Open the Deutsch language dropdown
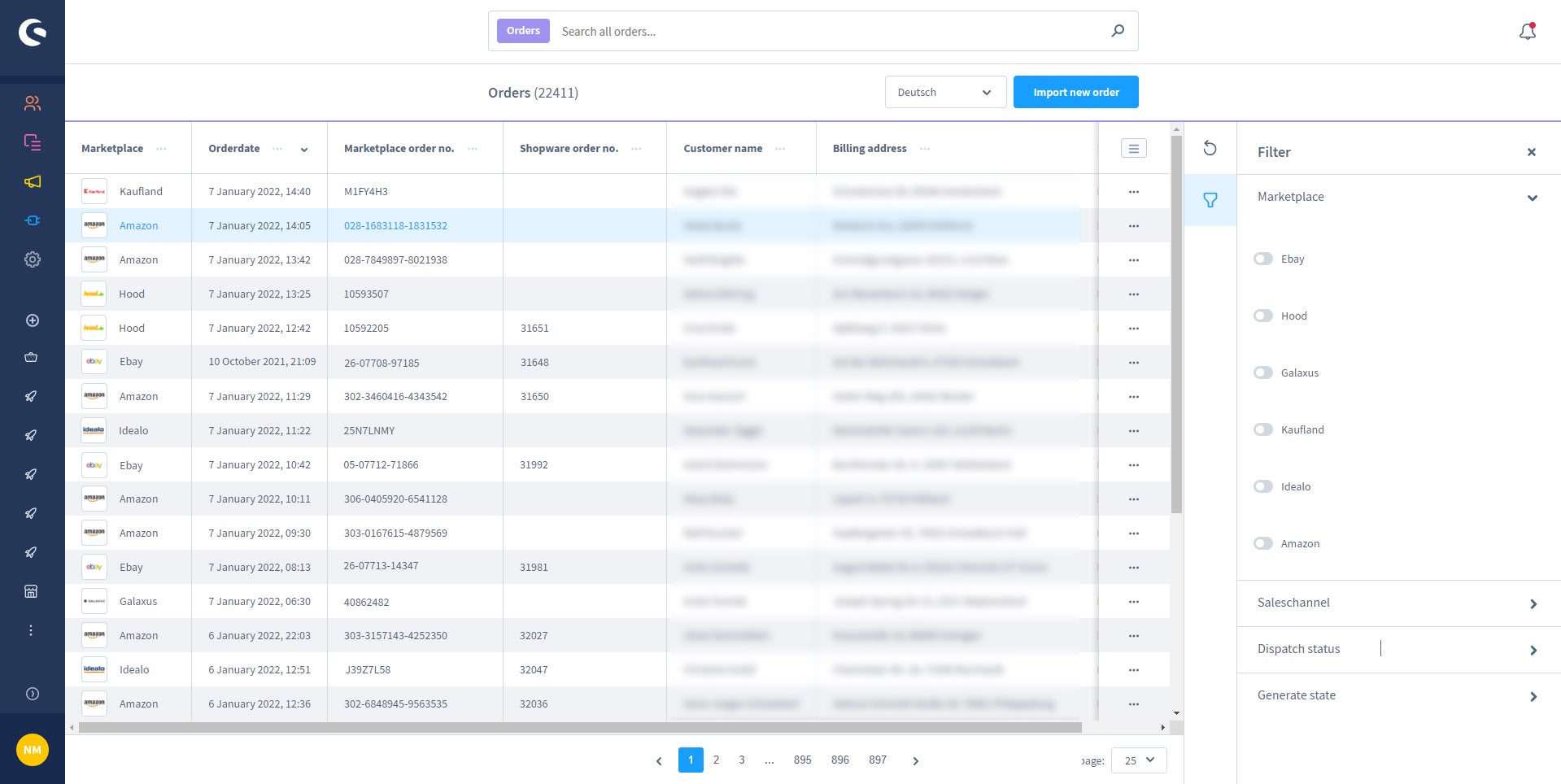Image resolution: width=1561 pixels, height=784 pixels. (945, 92)
